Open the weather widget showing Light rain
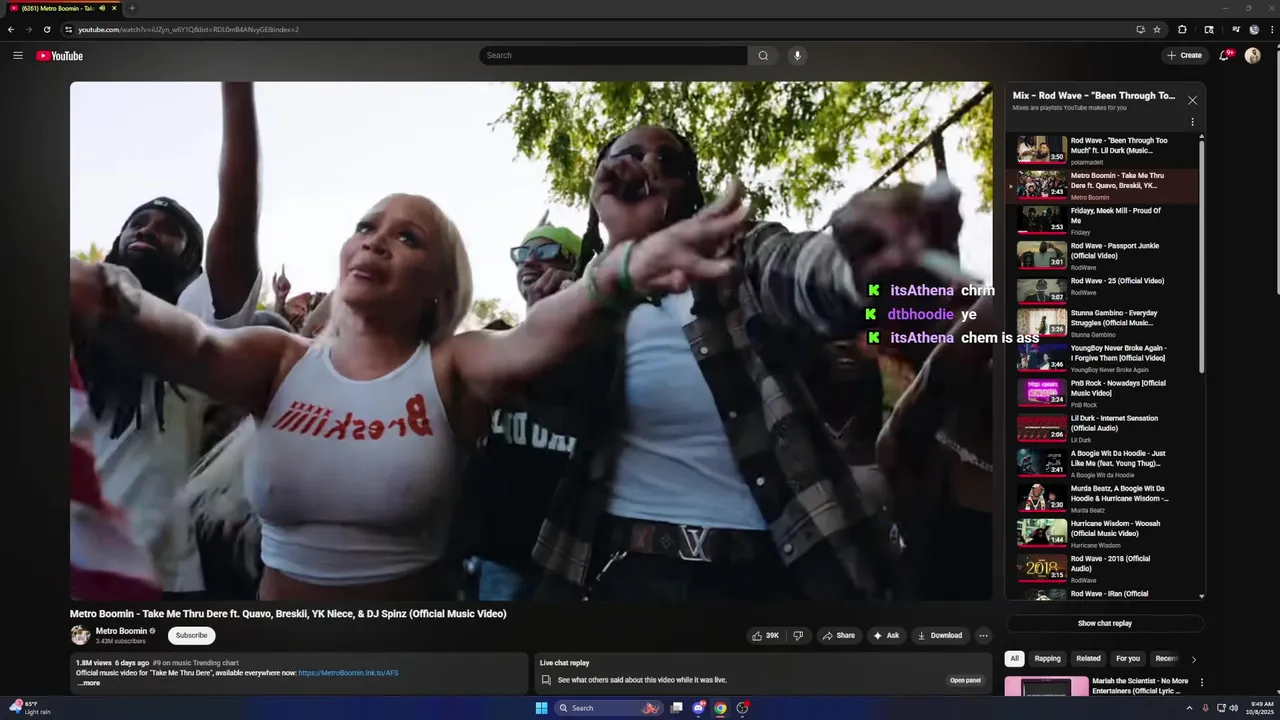1280x720 pixels. point(30,708)
